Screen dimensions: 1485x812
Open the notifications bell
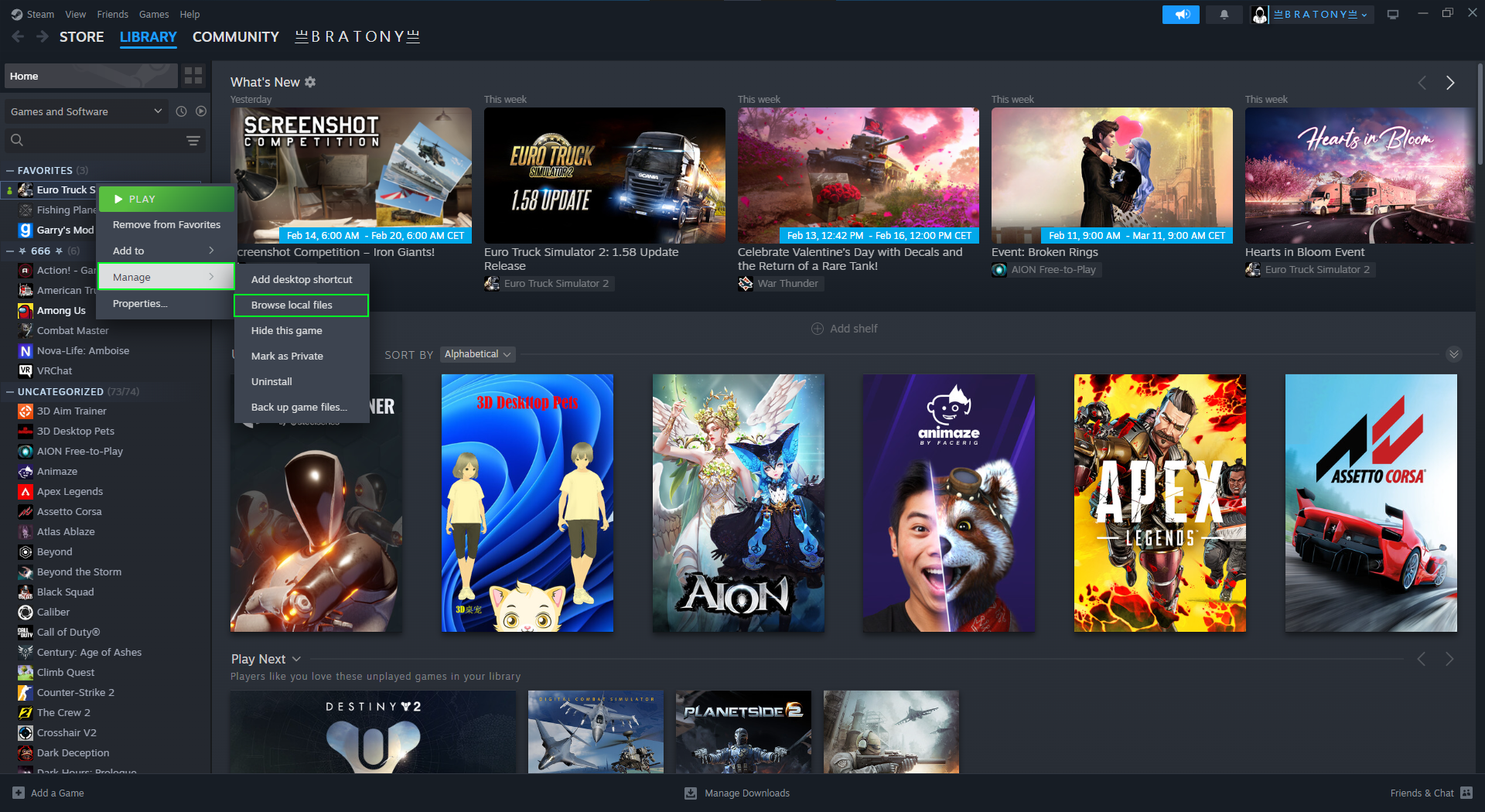(1224, 15)
